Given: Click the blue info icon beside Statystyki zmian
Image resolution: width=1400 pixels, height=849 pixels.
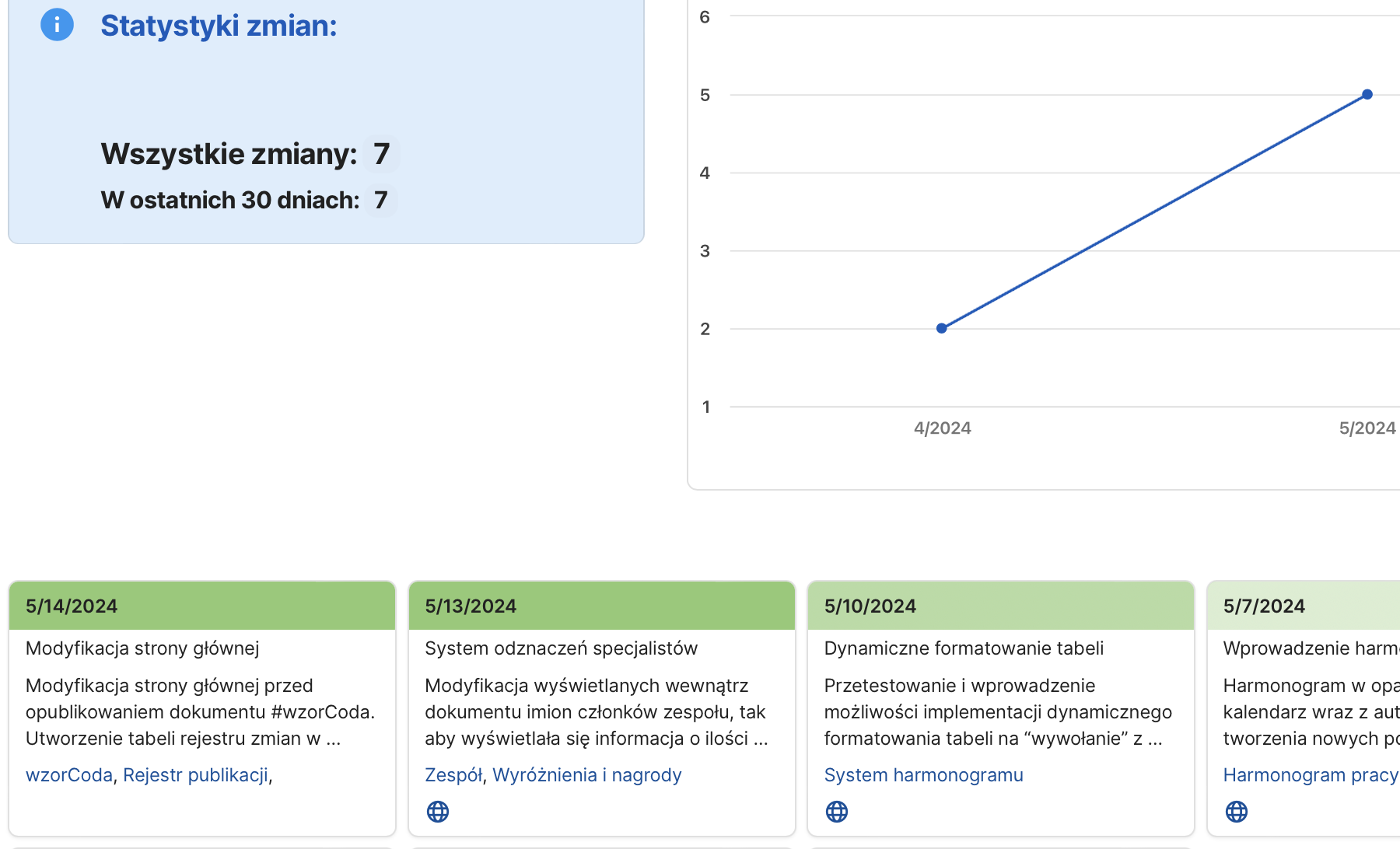Looking at the screenshot, I should (57, 25).
